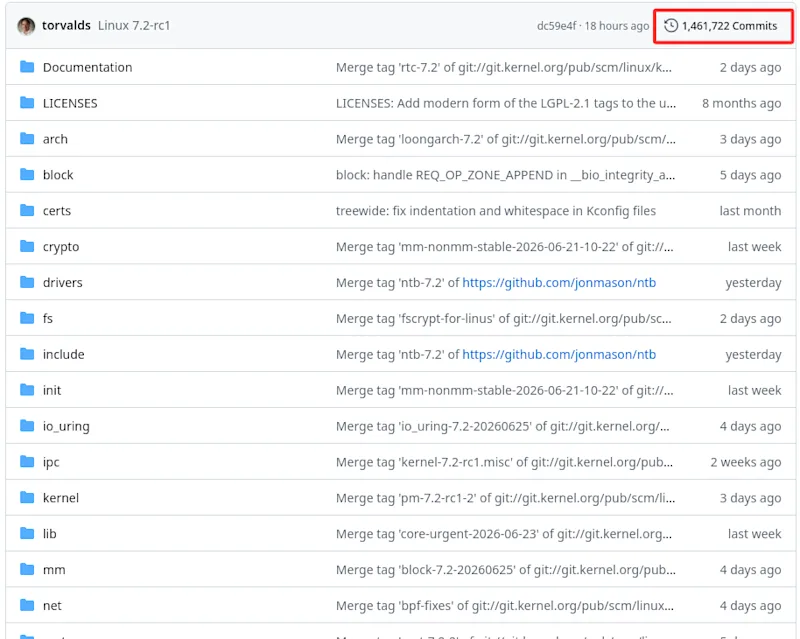This screenshot has height=639, width=800.
Task: Open the jonmason/ntb link in drivers row
Action: pyautogui.click(x=559, y=282)
